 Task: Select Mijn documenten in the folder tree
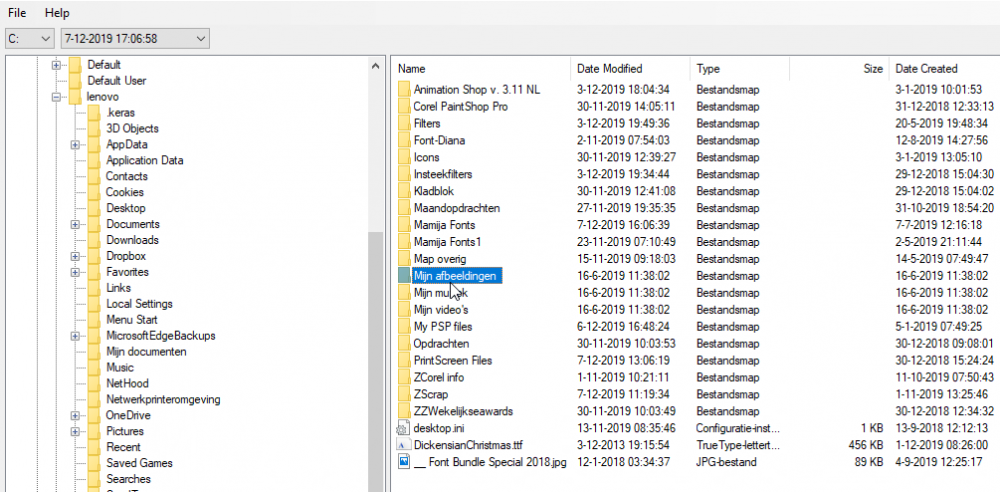coord(146,352)
